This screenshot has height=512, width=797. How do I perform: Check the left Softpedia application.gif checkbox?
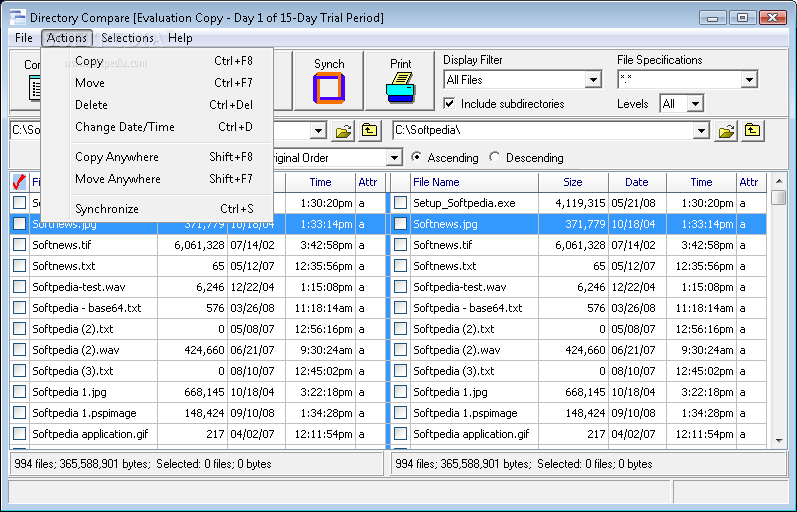[x=19, y=434]
